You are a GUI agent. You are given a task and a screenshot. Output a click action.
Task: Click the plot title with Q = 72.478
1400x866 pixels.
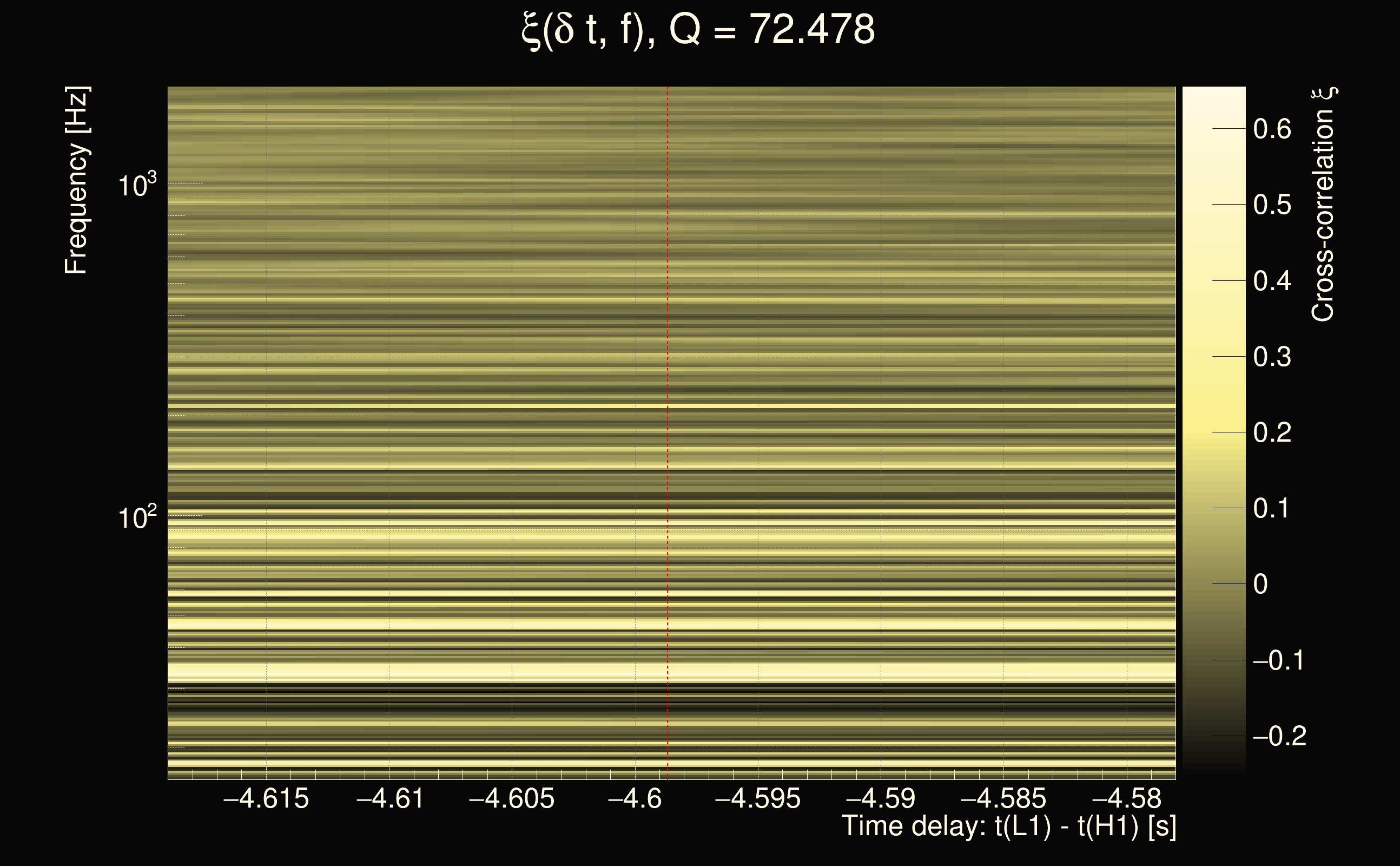click(698, 30)
